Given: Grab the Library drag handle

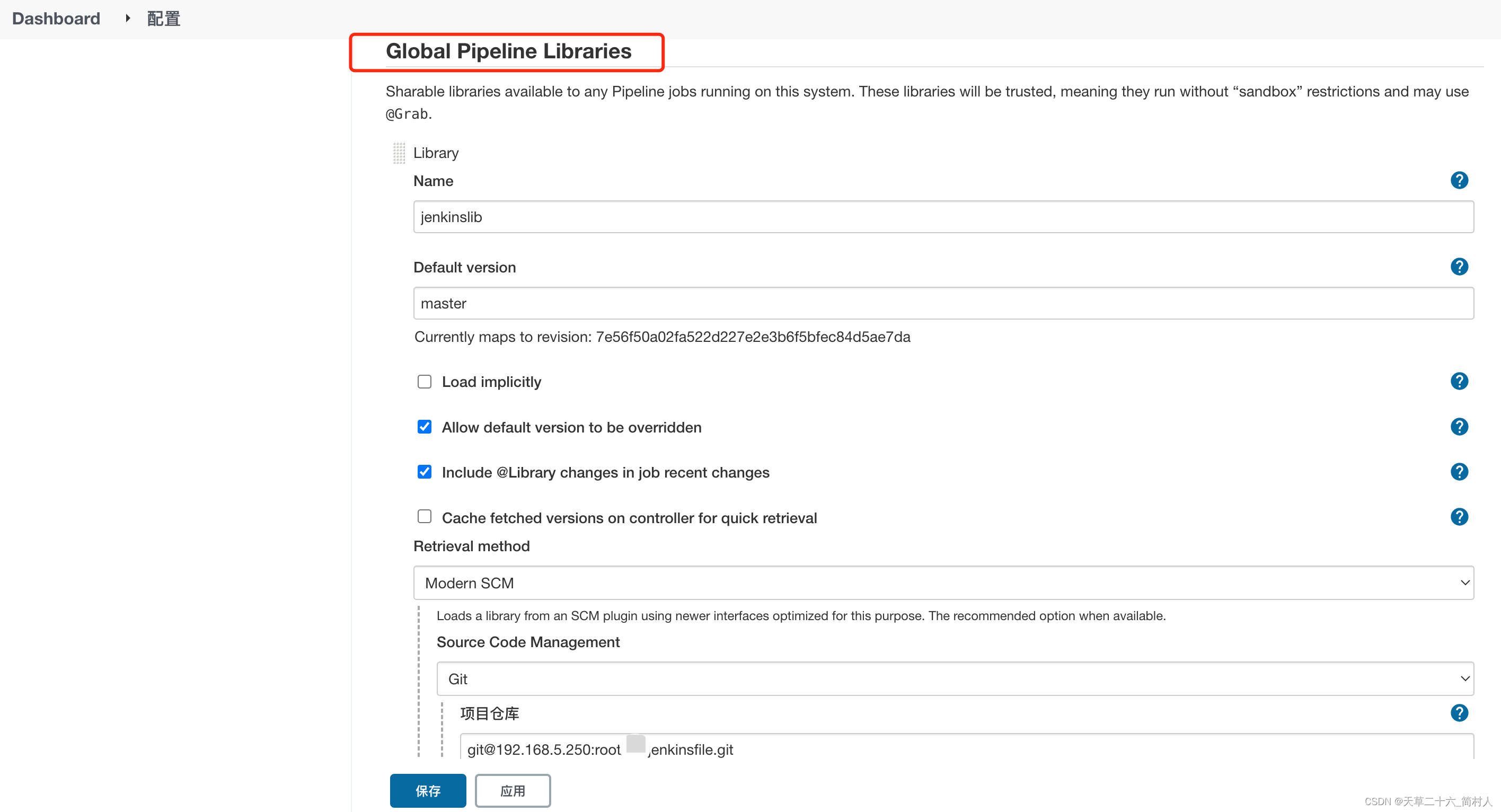Looking at the screenshot, I should (399, 153).
